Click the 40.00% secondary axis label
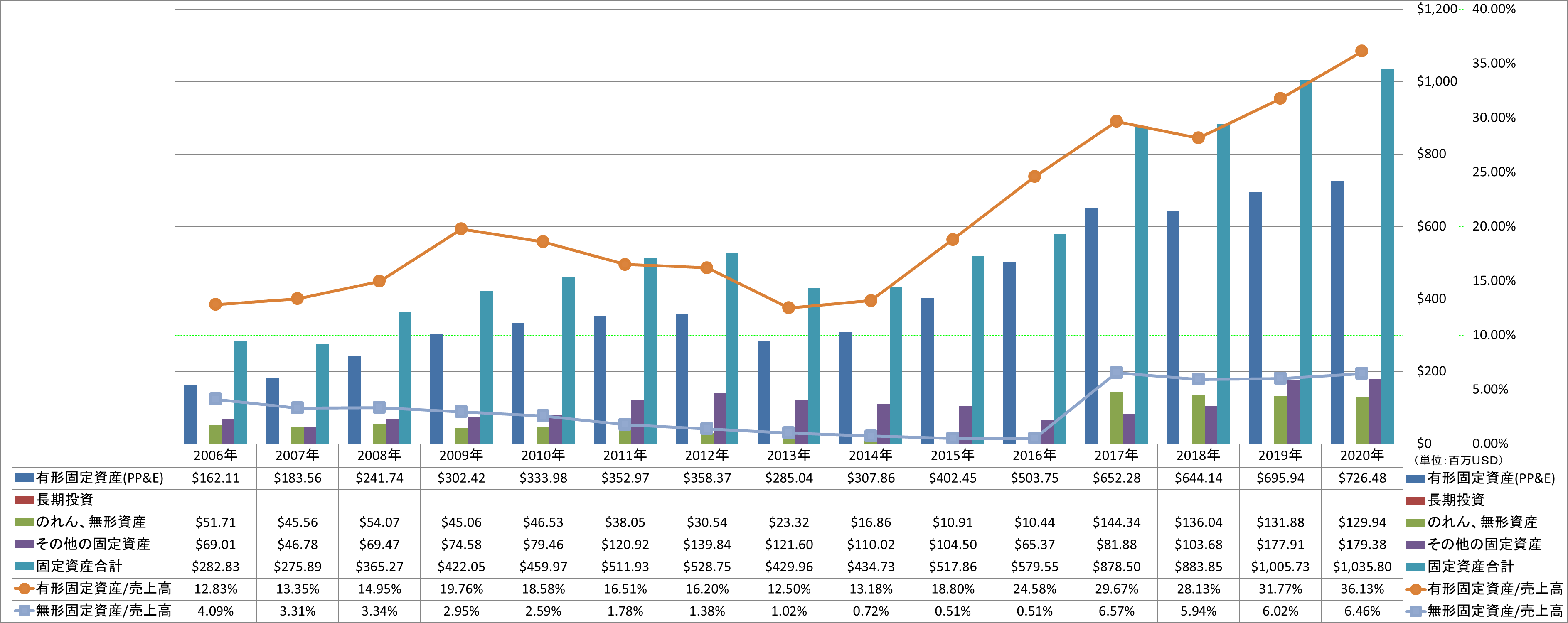 [x=1494, y=9]
